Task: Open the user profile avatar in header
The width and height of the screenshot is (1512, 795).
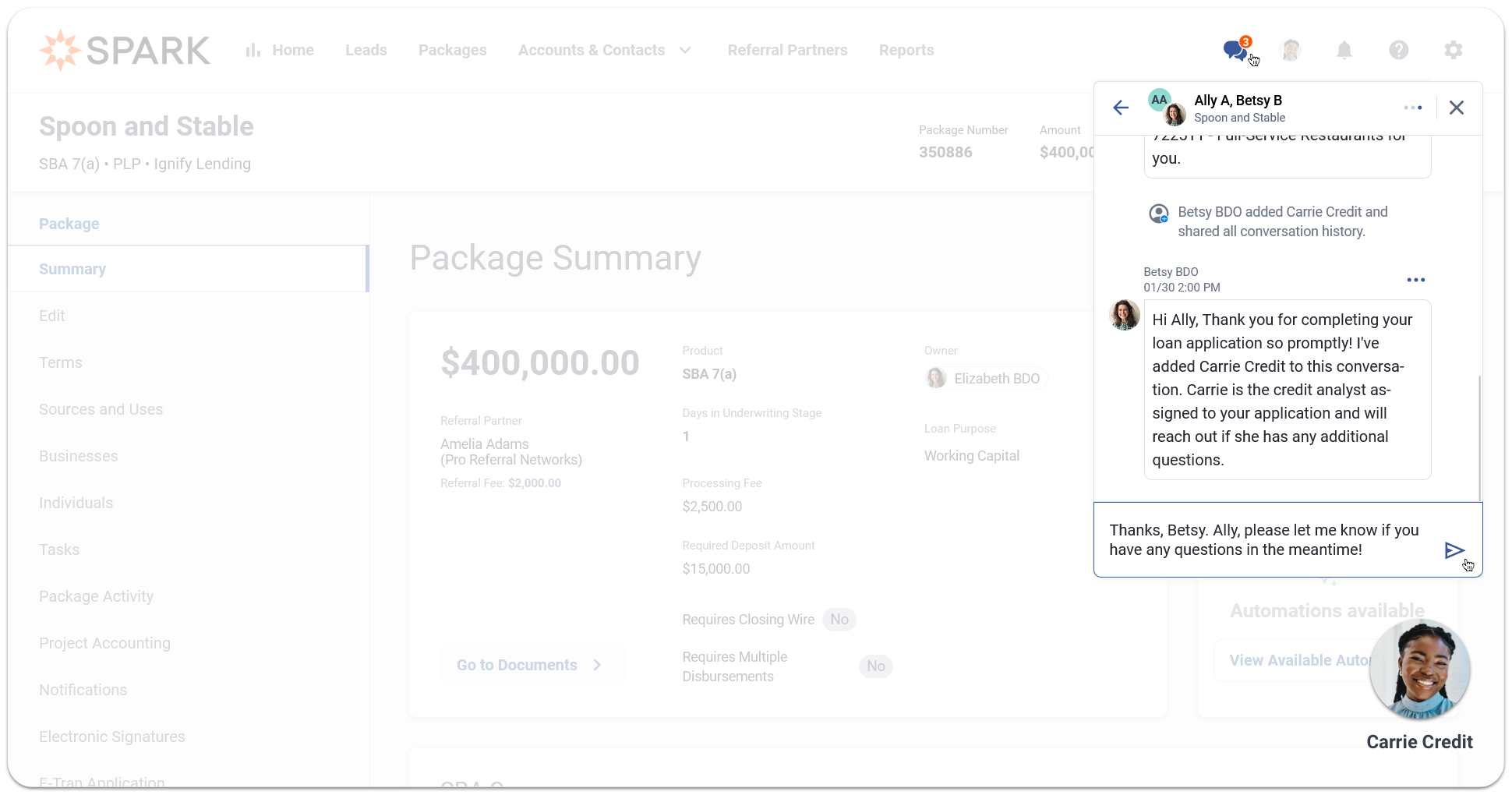Action: pos(1291,50)
